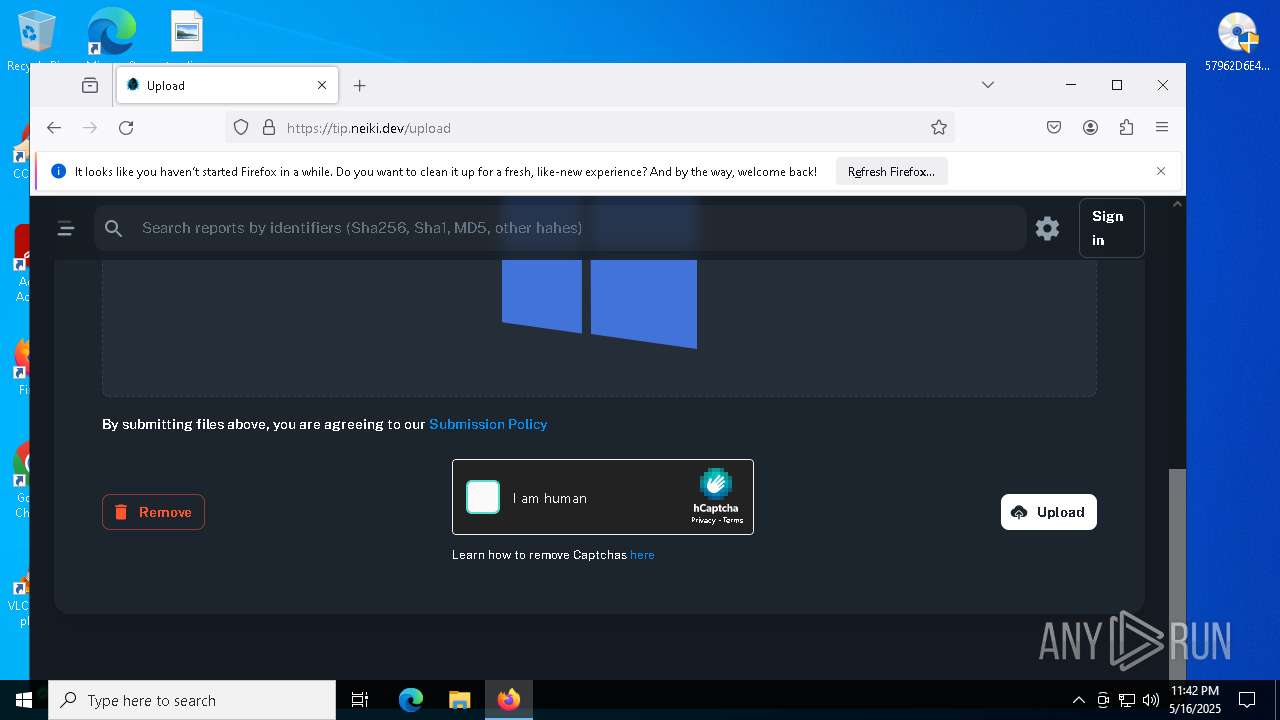The height and width of the screenshot is (720, 1280).
Task: Click the taskbar search box
Action: [x=192, y=700]
